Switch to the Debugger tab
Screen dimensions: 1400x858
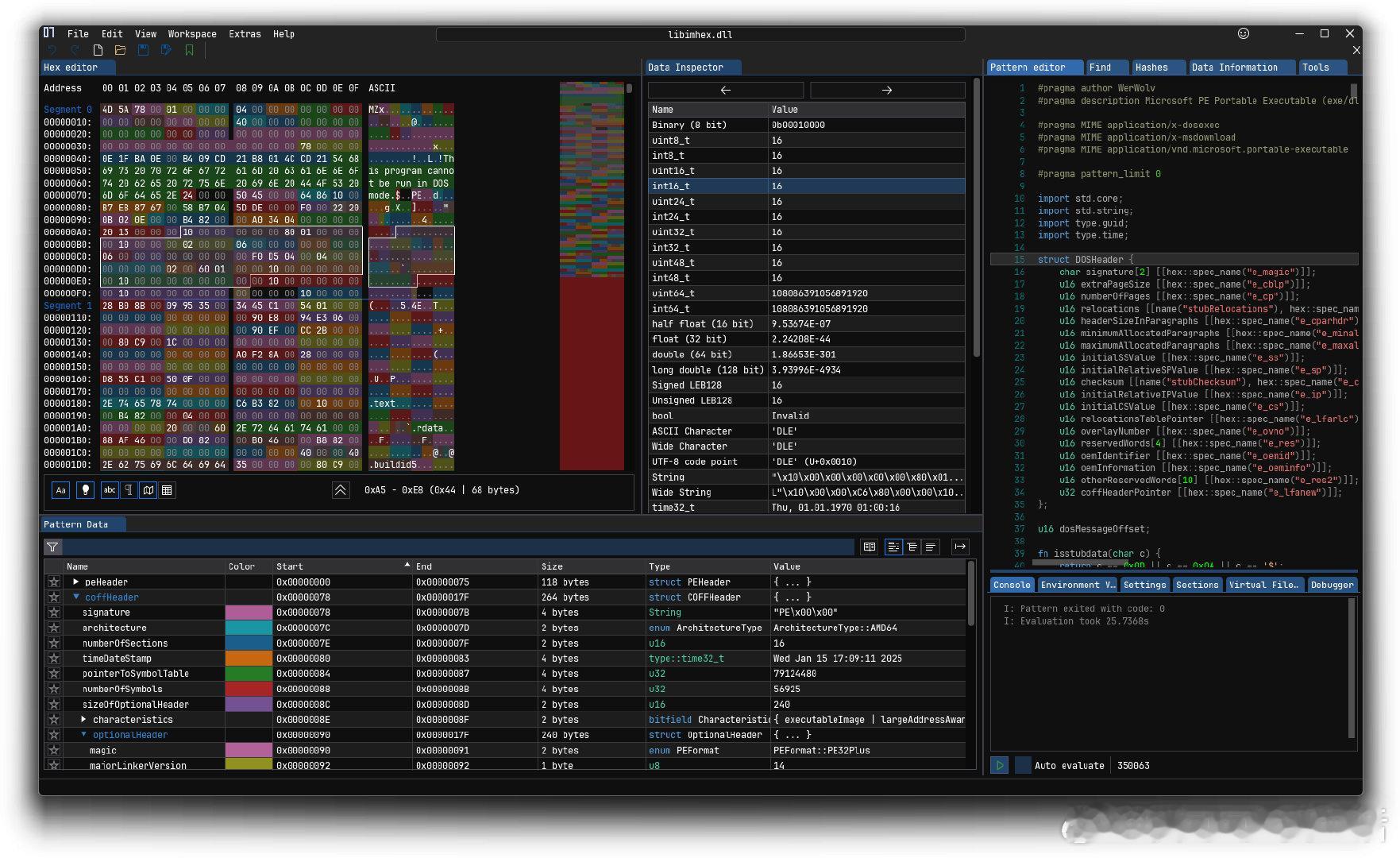[1332, 585]
